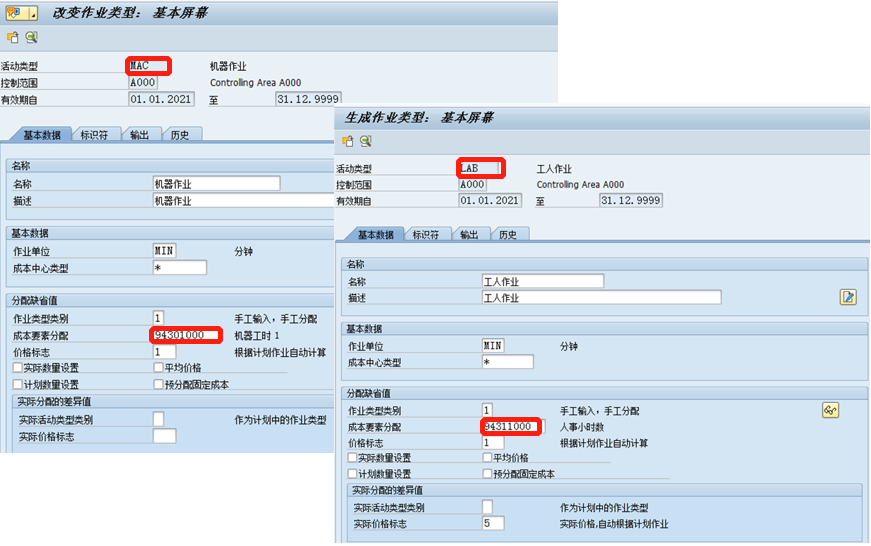The height and width of the screenshot is (546, 871).
Task: Click 价格标志 field in 生成作业类型 window
Action: 493,443
